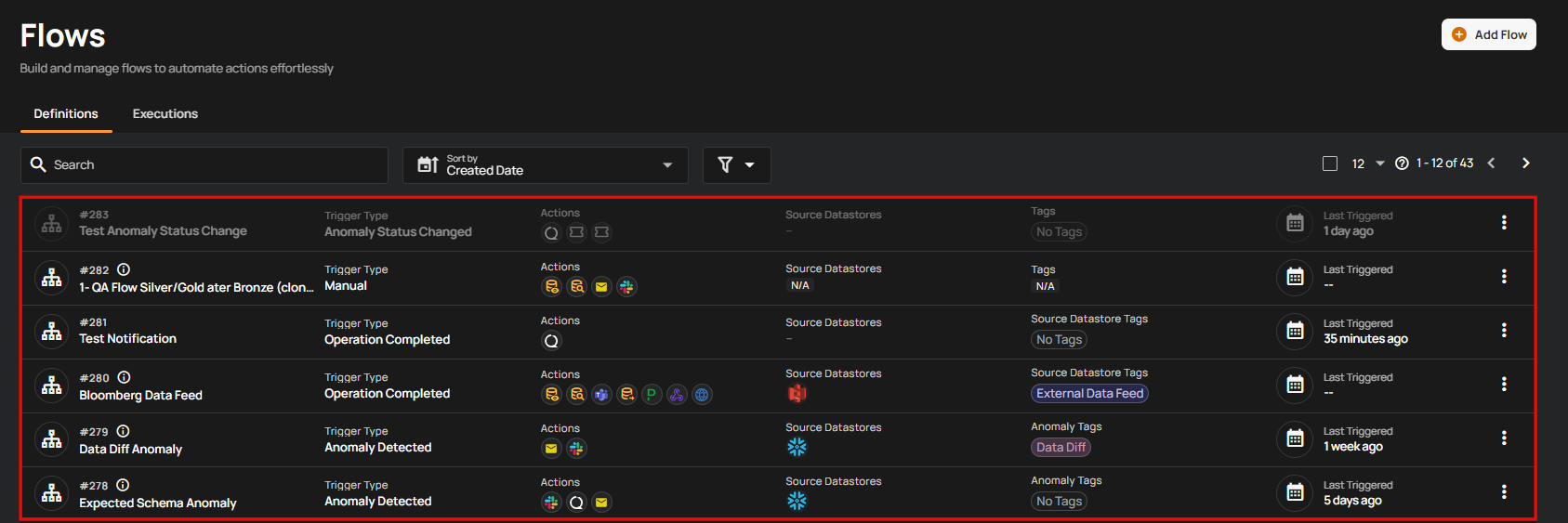
Task: Switch to the Executions tab
Action: 165,114
